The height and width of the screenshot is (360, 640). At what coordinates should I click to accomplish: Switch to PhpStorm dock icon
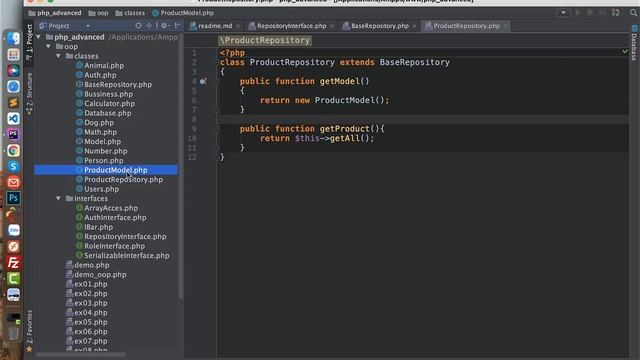(13, 134)
